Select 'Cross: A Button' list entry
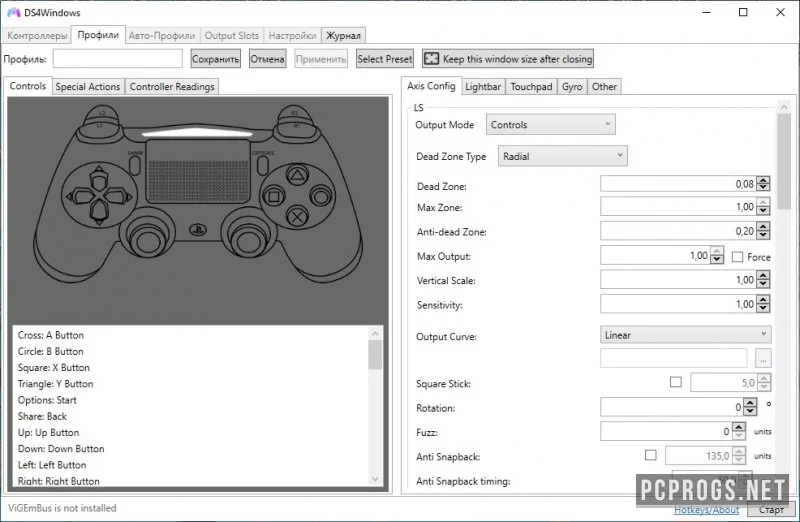The height and width of the screenshot is (522, 800). (51, 335)
